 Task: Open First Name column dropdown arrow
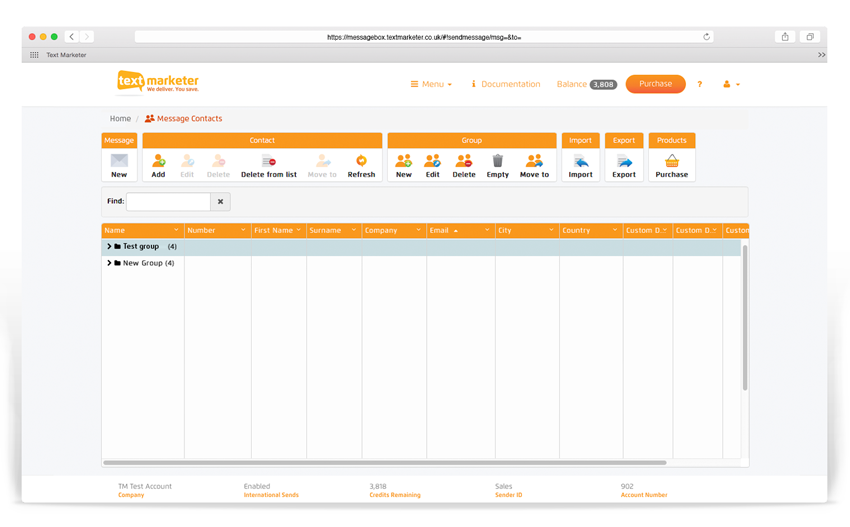(x=299, y=230)
